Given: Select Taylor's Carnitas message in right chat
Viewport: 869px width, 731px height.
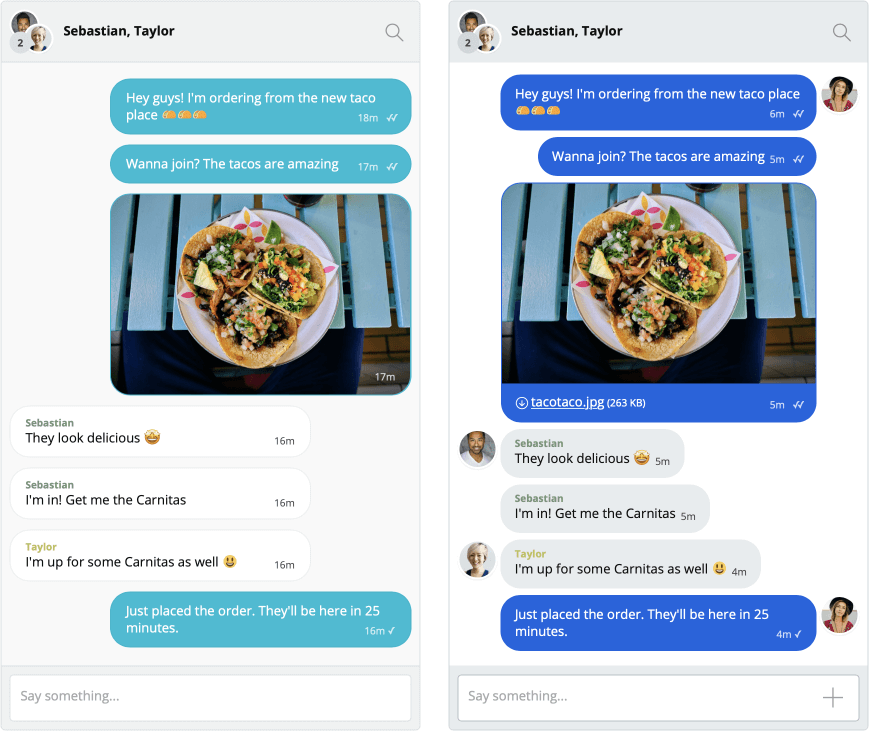Looking at the screenshot, I should point(630,564).
